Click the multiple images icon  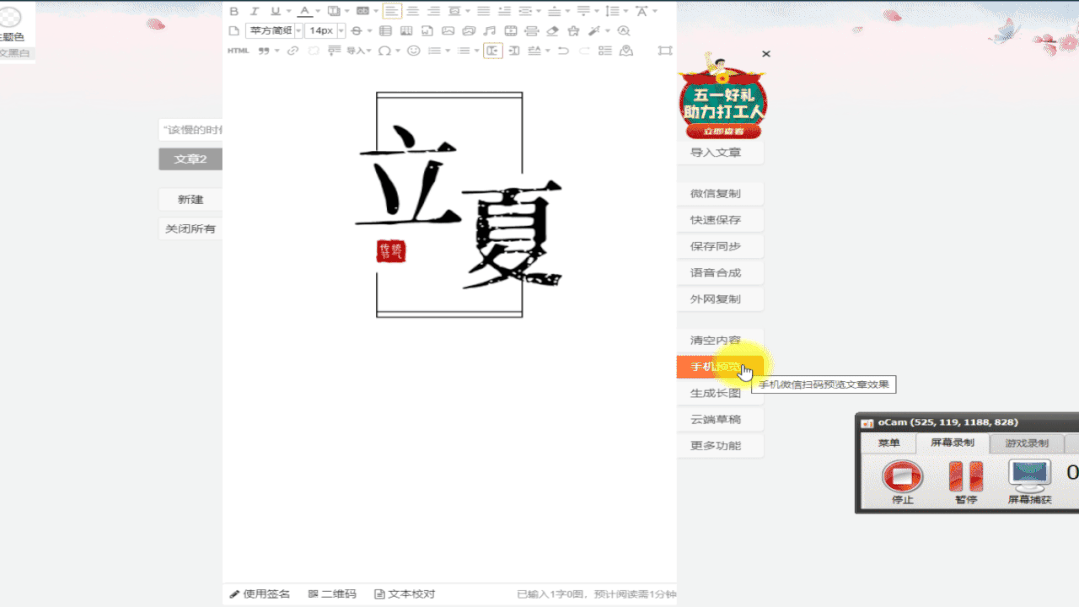(x=469, y=31)
